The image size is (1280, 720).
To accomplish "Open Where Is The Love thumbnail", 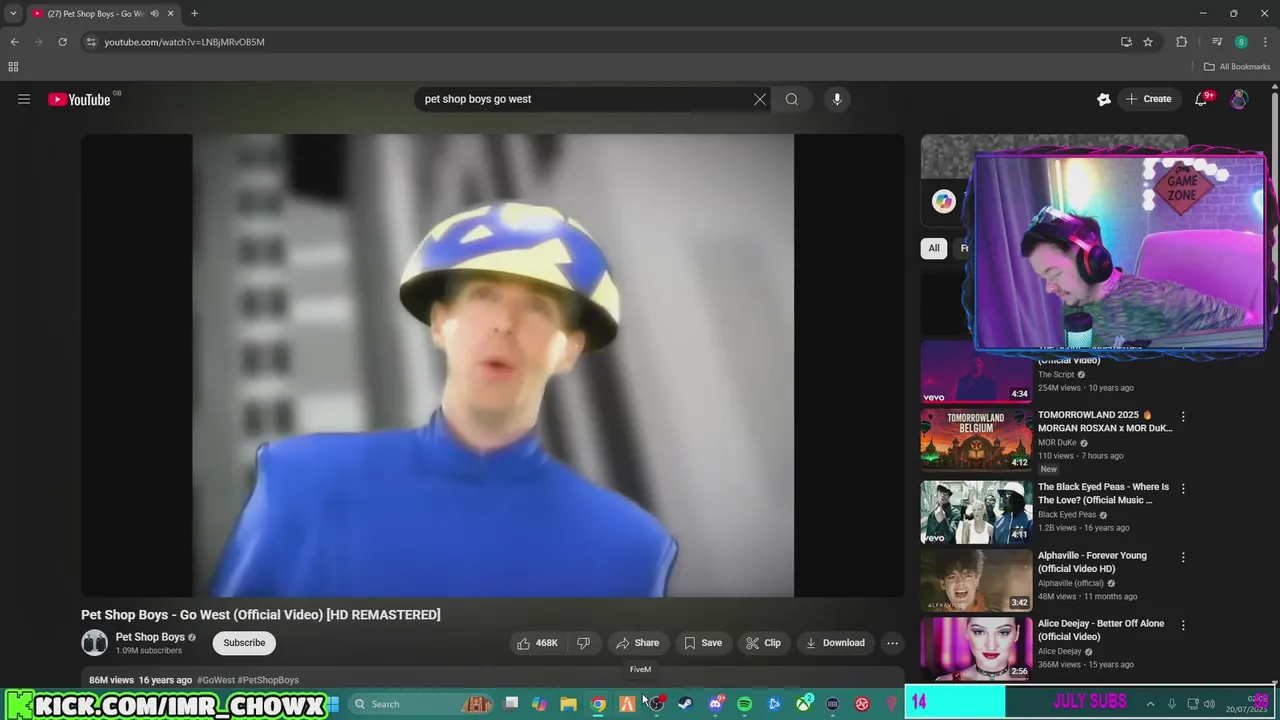I will [x=976, y=512].
